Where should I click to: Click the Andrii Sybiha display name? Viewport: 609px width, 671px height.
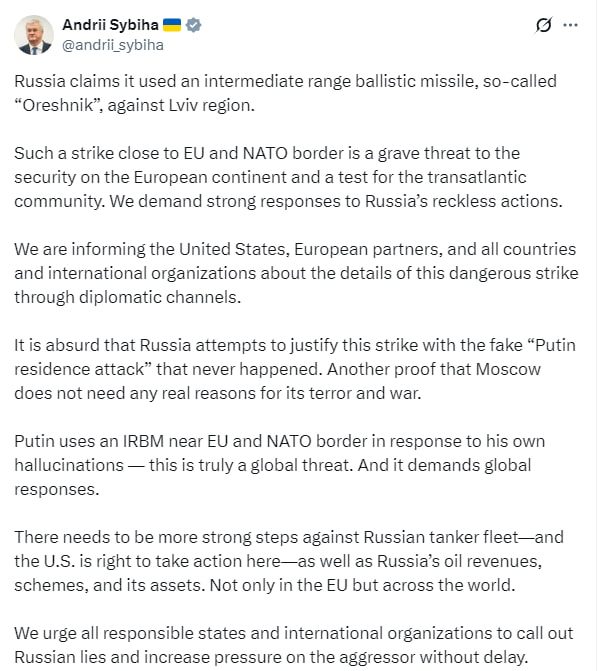pyautogui.click(x=108, y=24)
